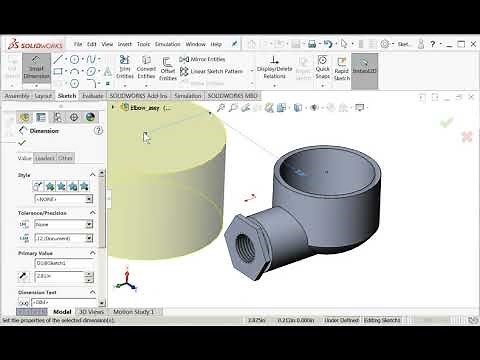Open the ConfigurationManager tab

pyautogui.click(x=58, y=117)
